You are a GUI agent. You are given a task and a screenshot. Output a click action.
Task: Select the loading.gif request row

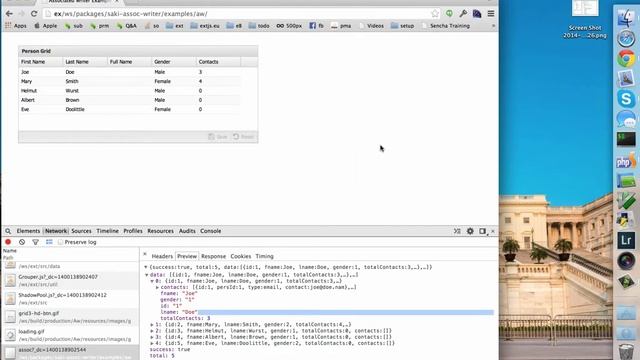pos(70,335)
